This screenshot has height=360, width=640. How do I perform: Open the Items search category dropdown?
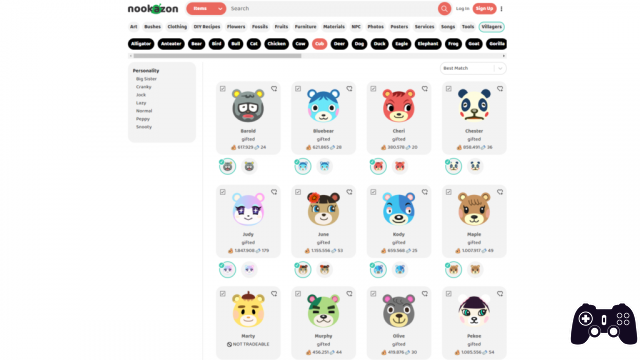(x=206, y=9)
